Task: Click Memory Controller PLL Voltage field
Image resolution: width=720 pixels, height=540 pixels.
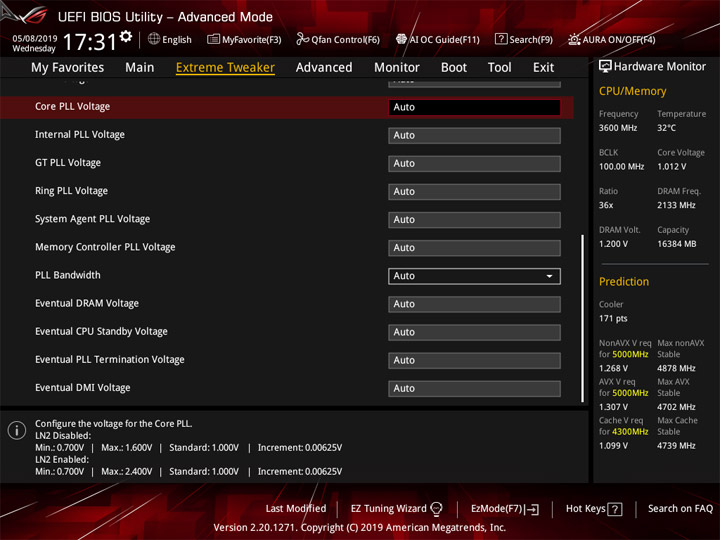Action: click(474, 248)
